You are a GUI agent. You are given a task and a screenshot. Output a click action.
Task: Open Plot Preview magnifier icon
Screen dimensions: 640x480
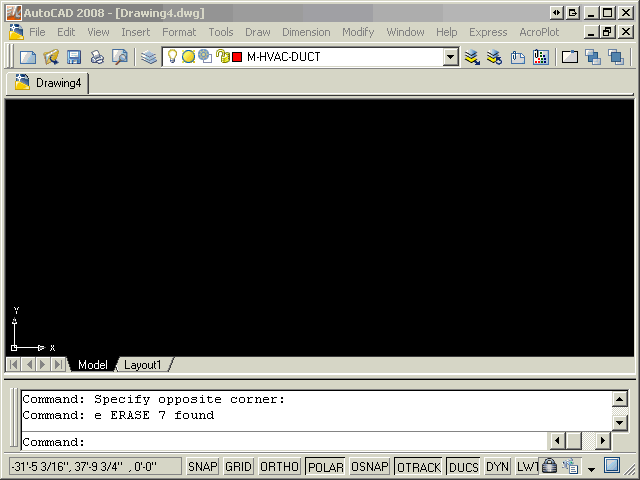pos(120,57)
